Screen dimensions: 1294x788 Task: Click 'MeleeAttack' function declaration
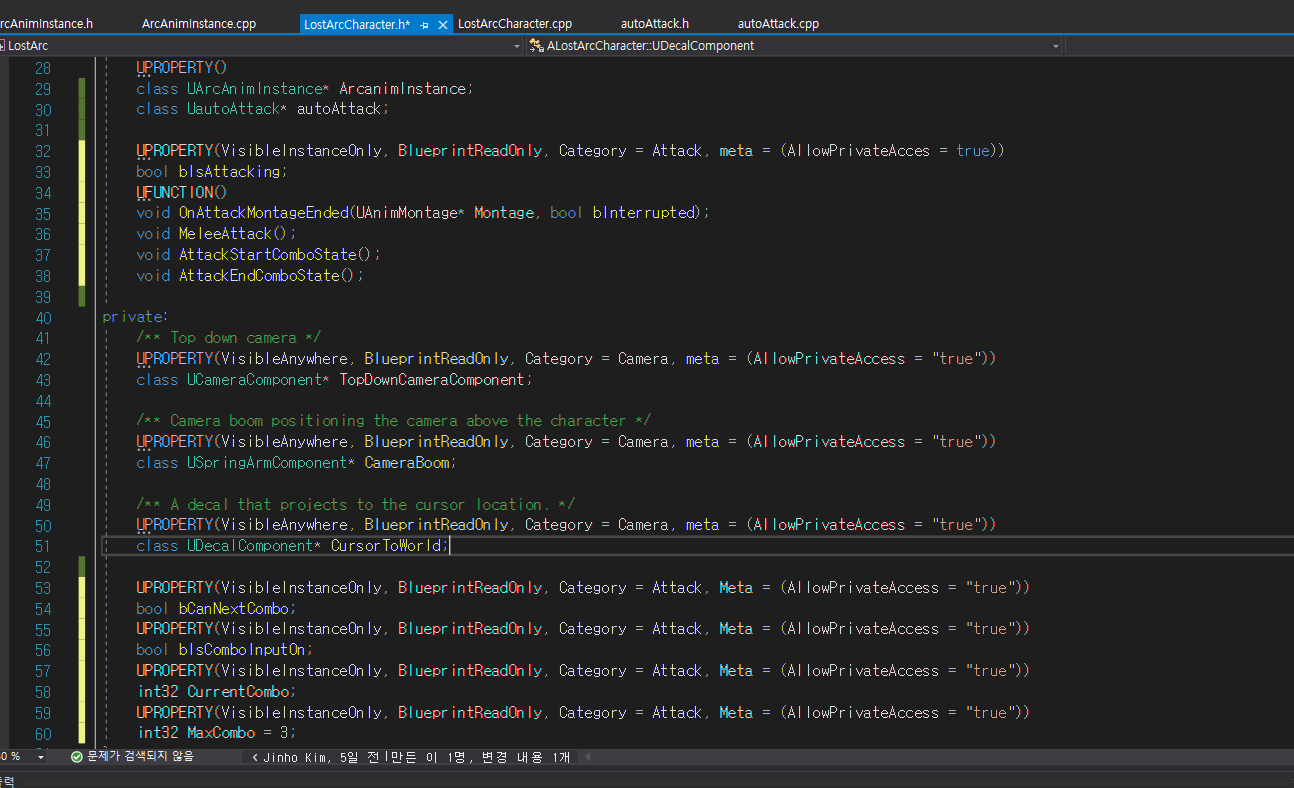tap(225, 234)
